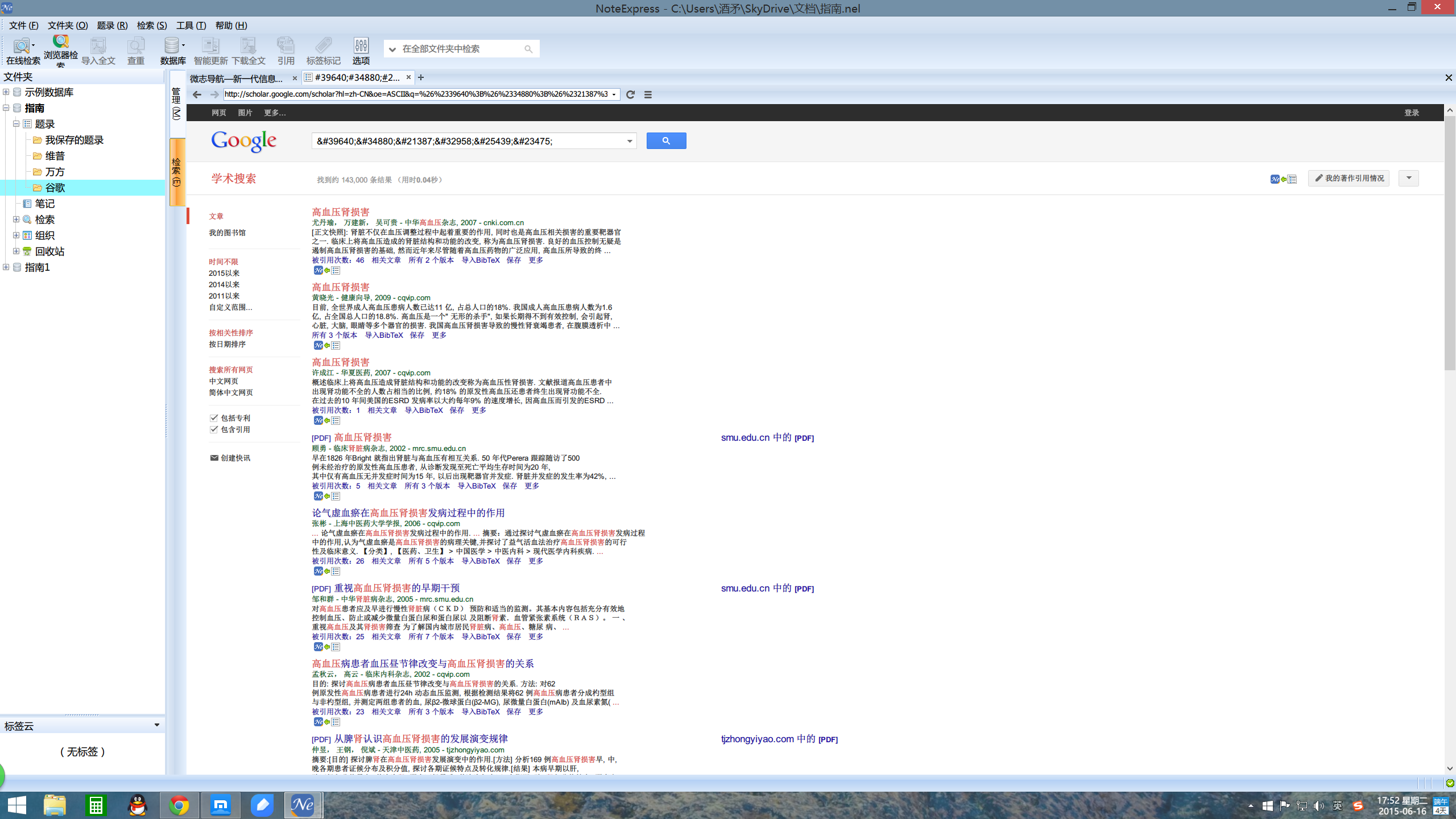The height and width of the screenshot is (819, 1456).
Task: Open the Google search box dropdown arrow
Action: (630, 141)
